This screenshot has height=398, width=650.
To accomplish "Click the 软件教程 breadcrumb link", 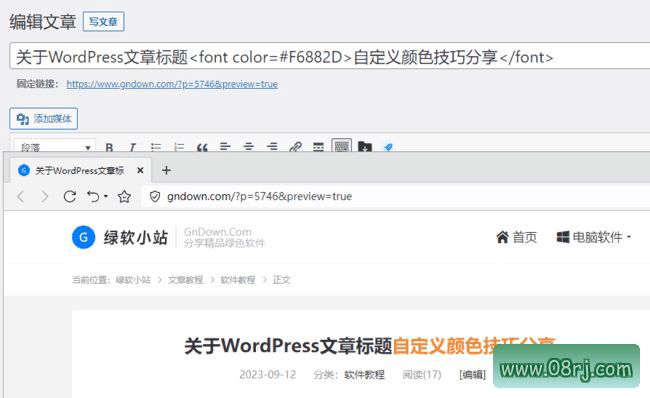I will point(238,280).
